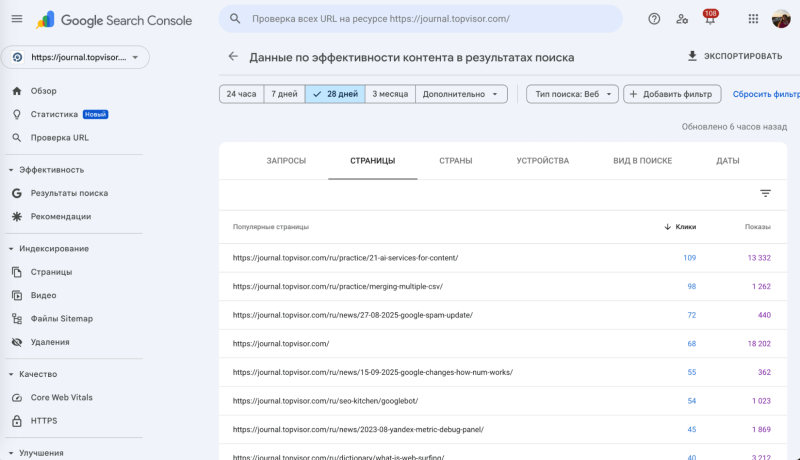This screenshot has width=800, height=460.
Task: Click the Видео video icon
Action: pos(17,295)
